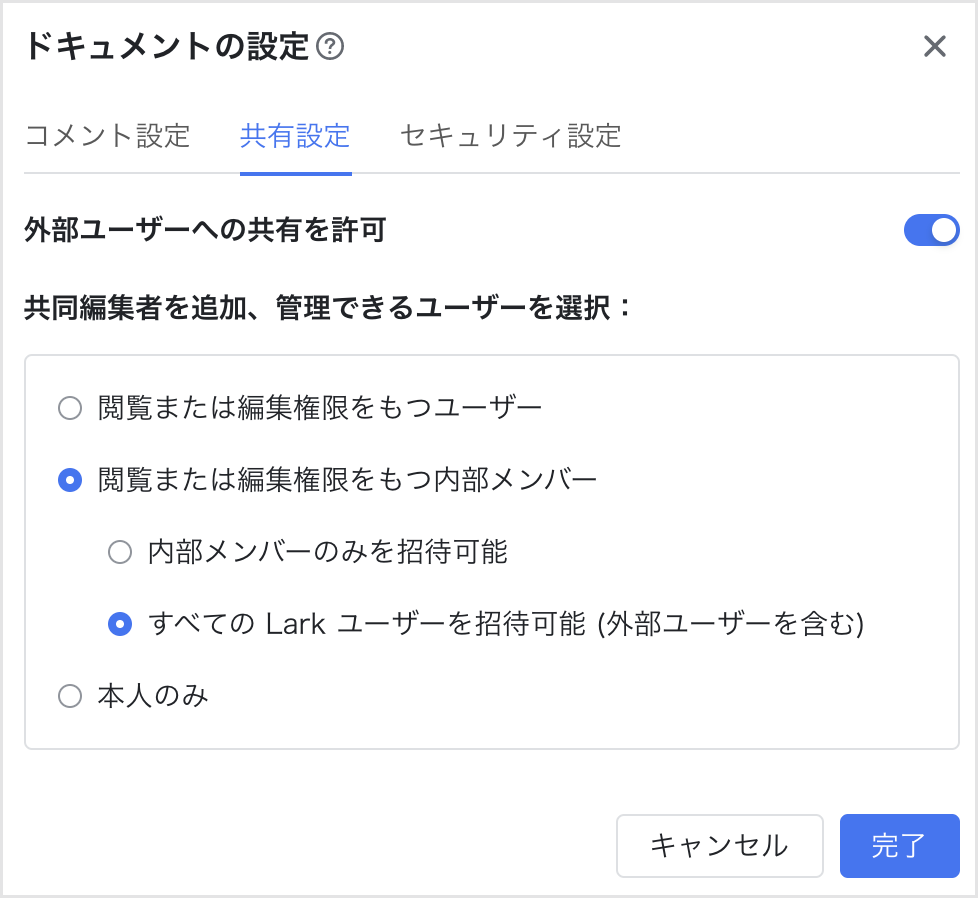Select the 本人のみ radio circle

[70, 696]
